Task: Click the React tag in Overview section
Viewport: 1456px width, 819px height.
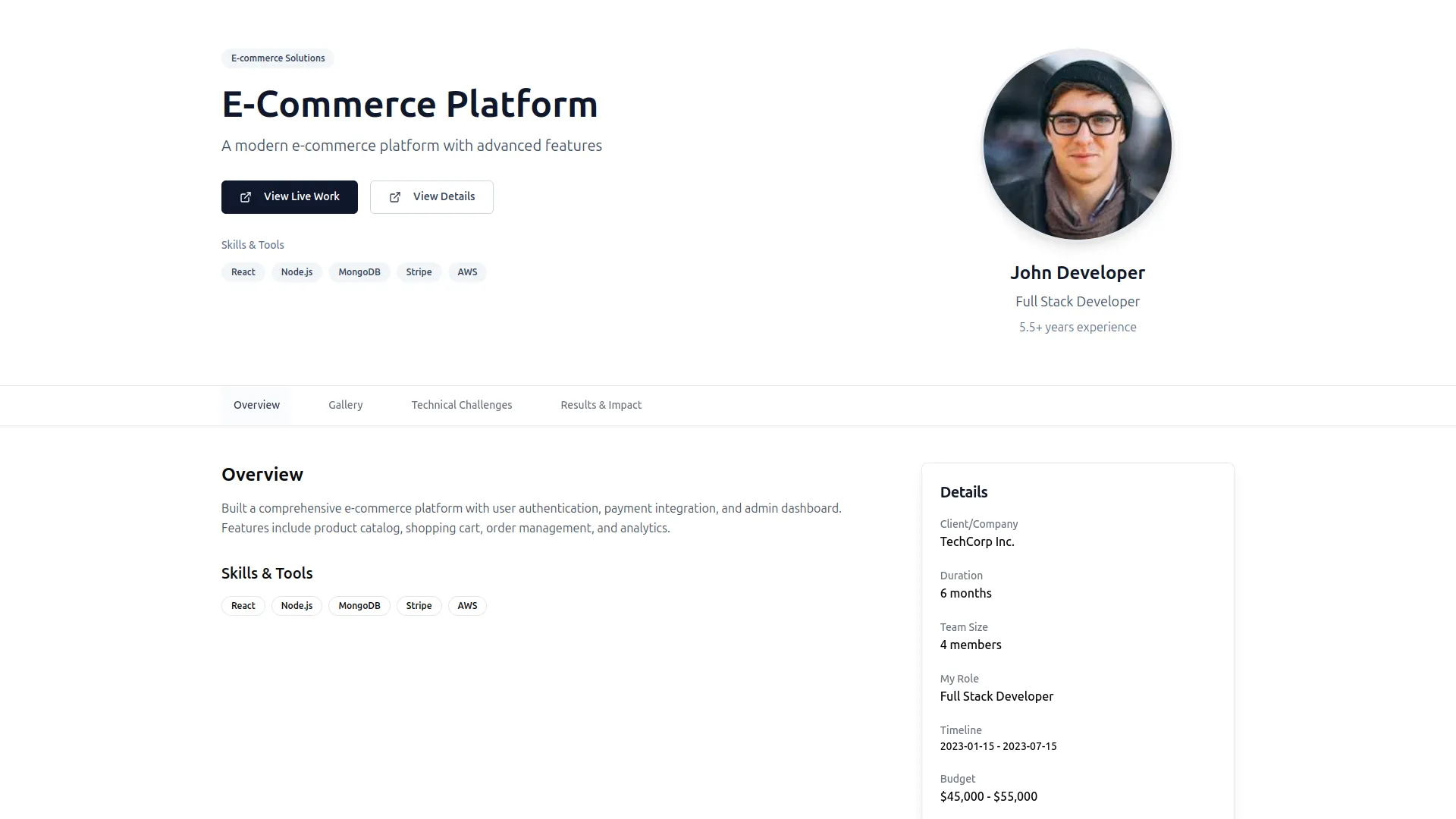Action: [x=243, y=606]
